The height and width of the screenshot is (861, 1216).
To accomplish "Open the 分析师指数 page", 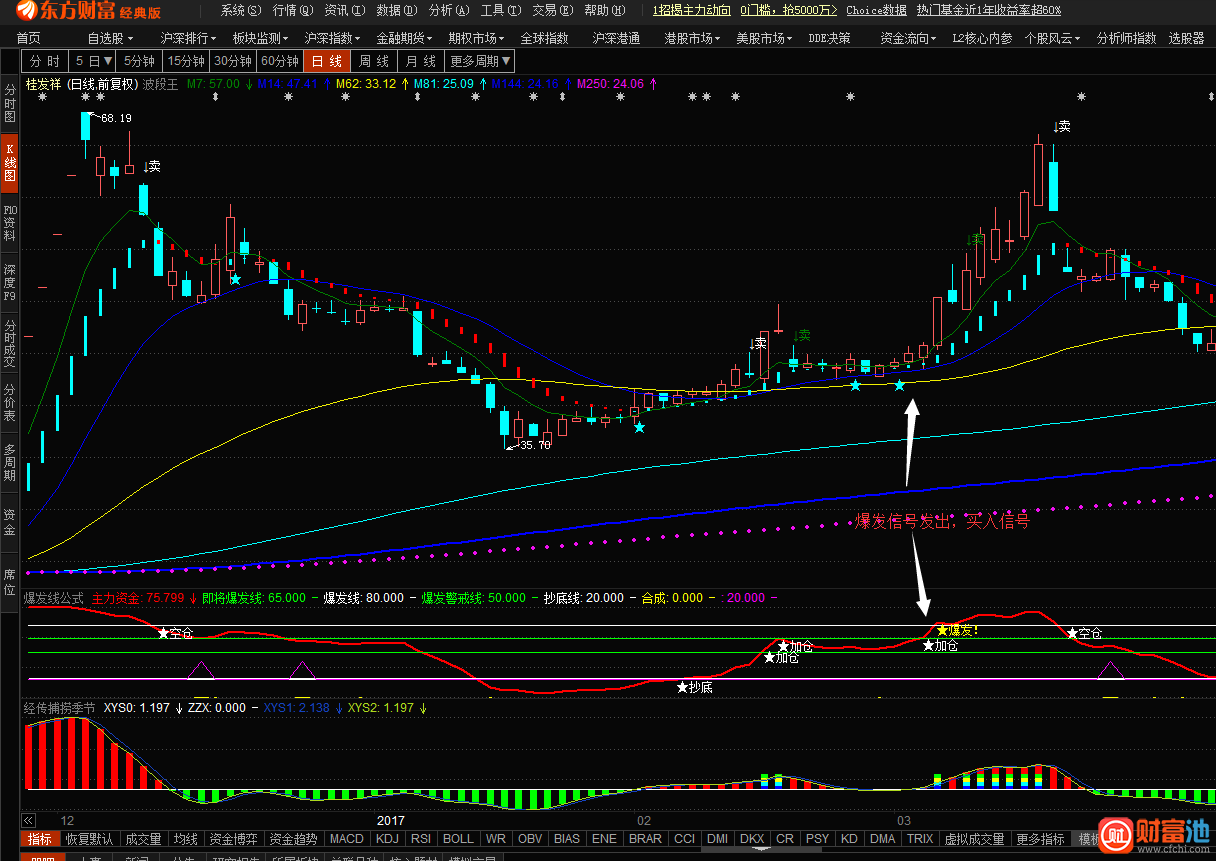I will point(1126,38).
